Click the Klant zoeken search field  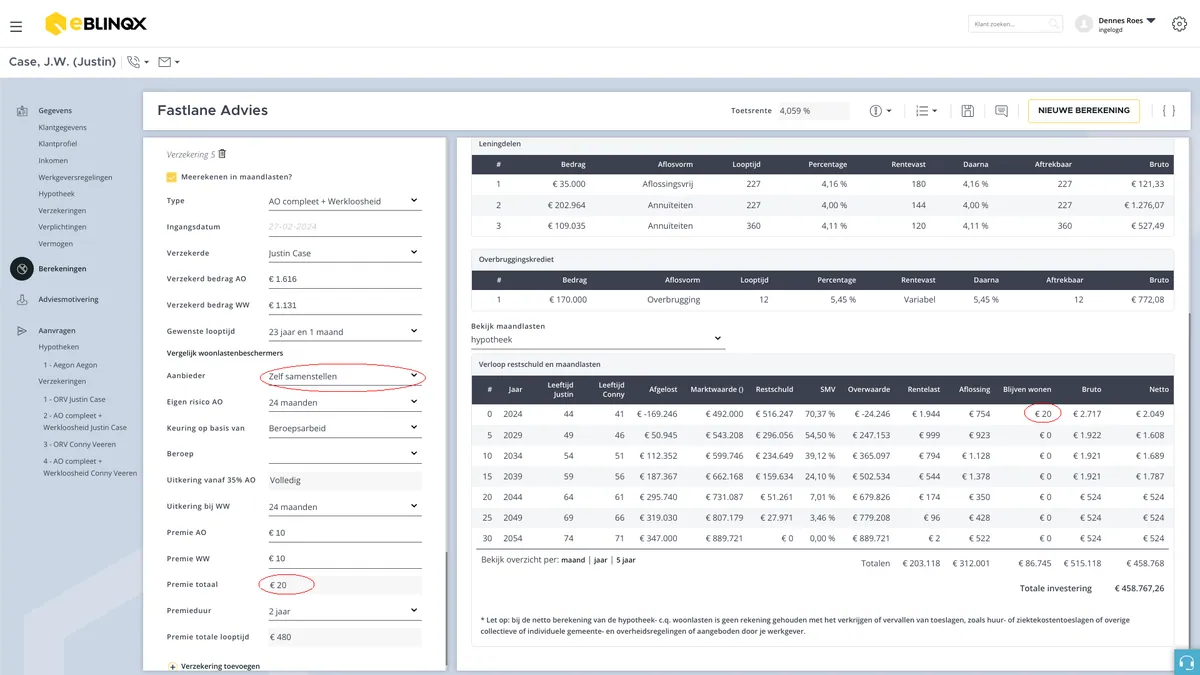(x=1015, y=24)
